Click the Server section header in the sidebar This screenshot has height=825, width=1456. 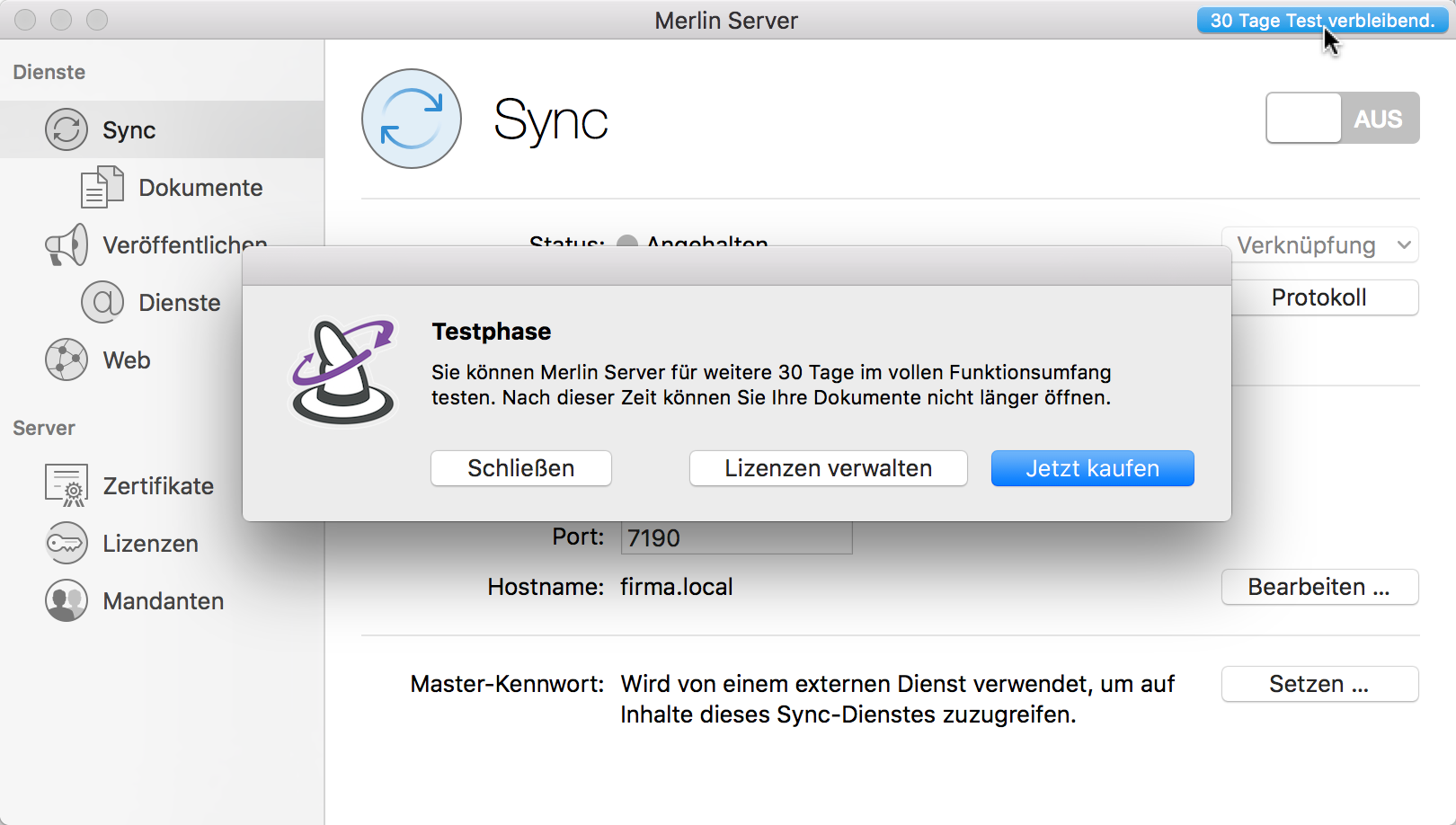(x=44, y=428)
